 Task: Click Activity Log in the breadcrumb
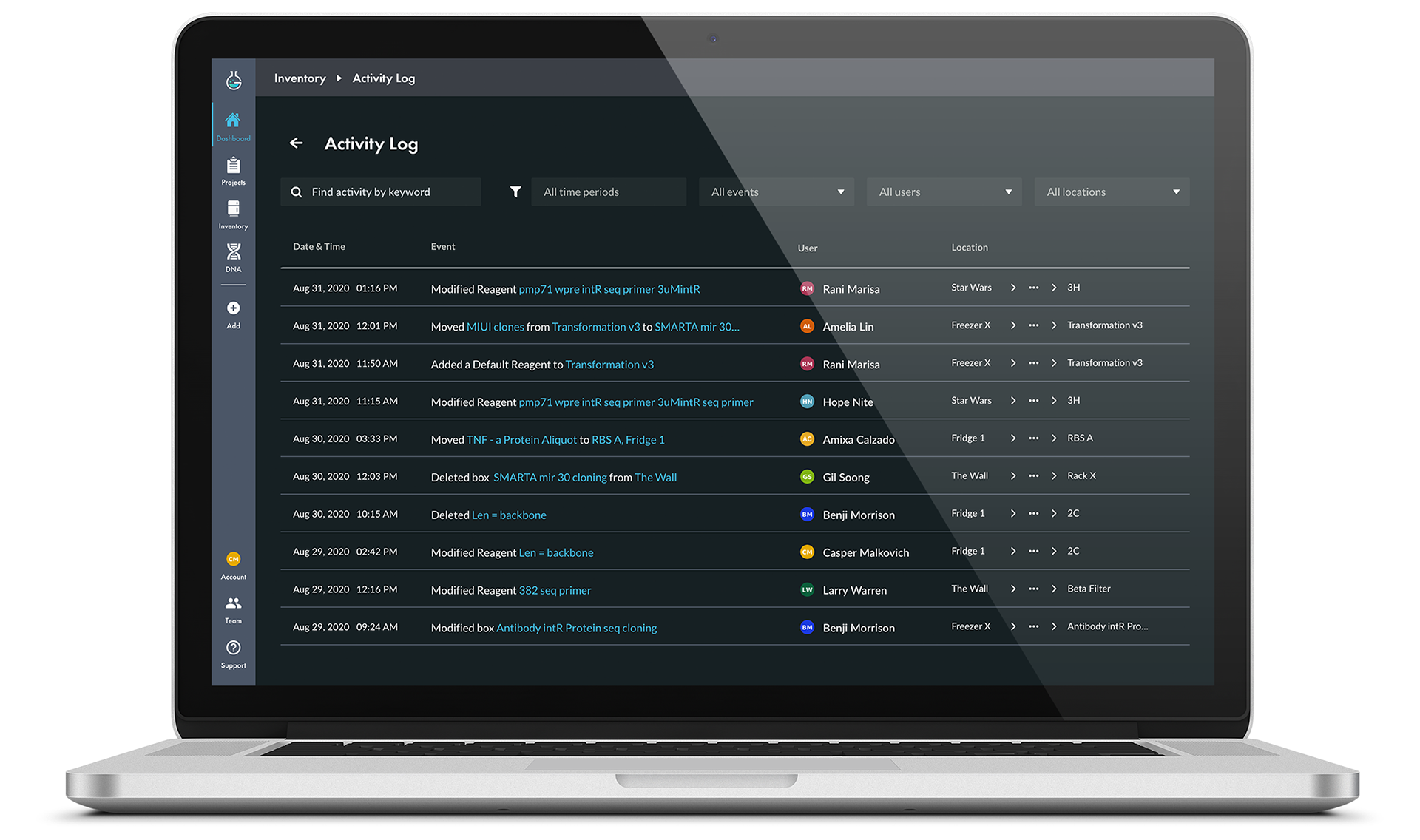[383, 78]
